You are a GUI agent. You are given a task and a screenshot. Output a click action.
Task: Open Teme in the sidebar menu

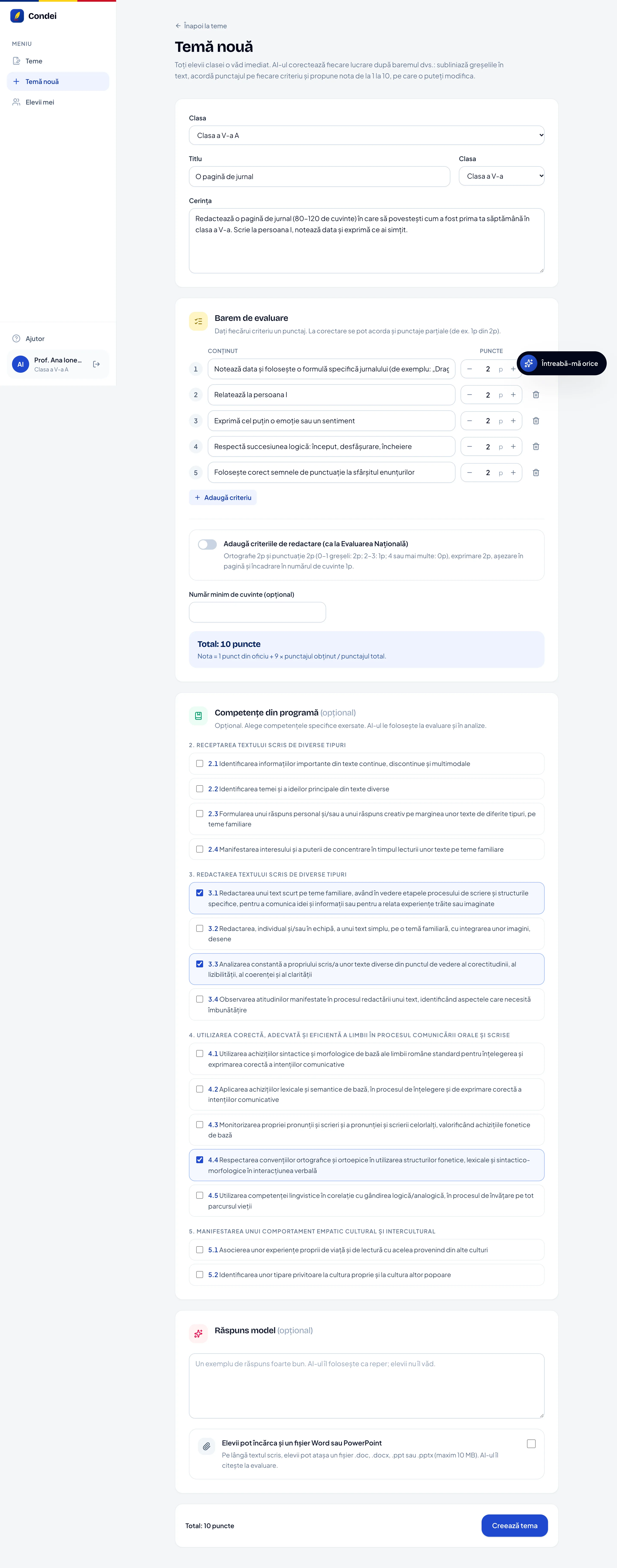58,61
